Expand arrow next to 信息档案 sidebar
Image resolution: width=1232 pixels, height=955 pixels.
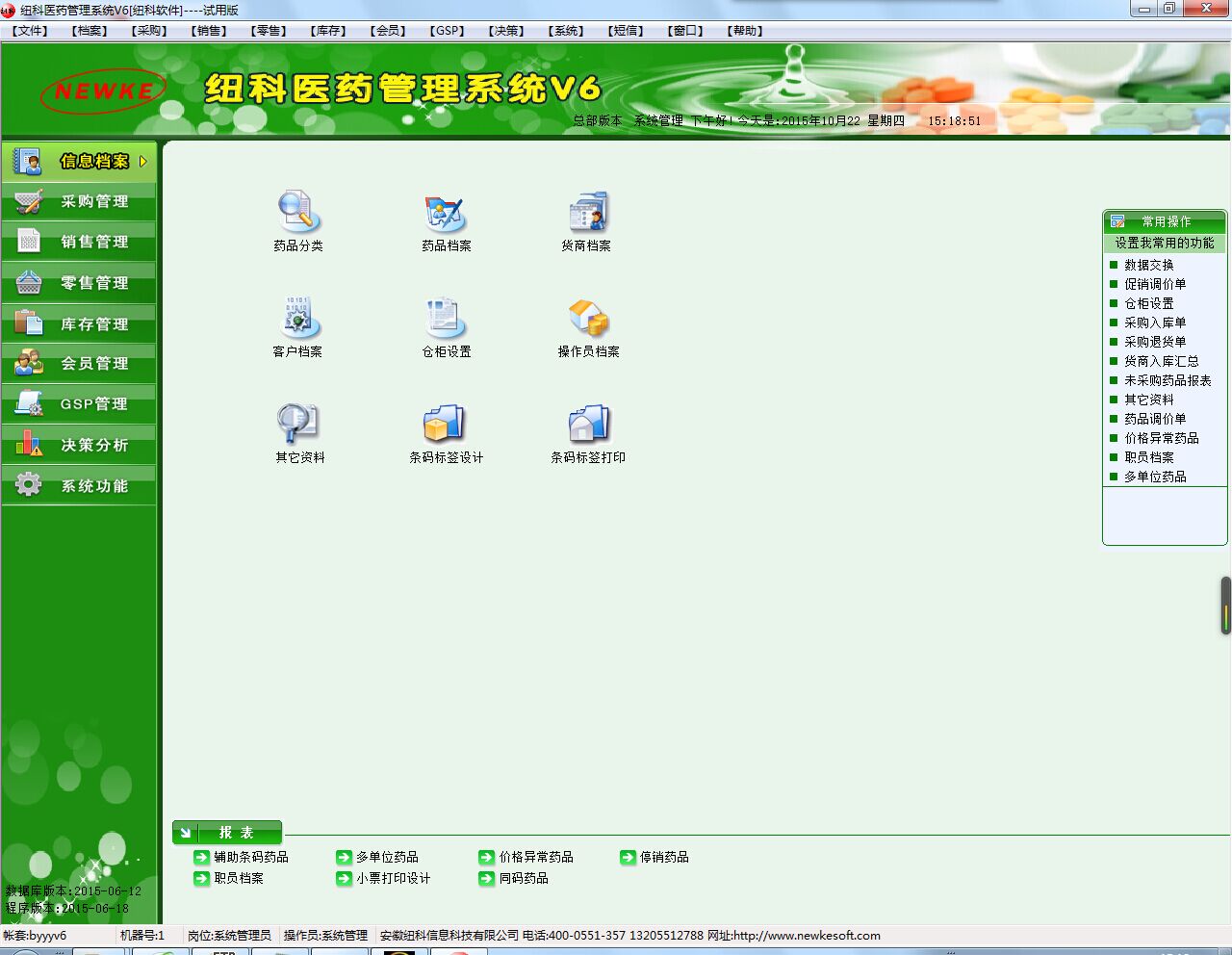(143, 162)
